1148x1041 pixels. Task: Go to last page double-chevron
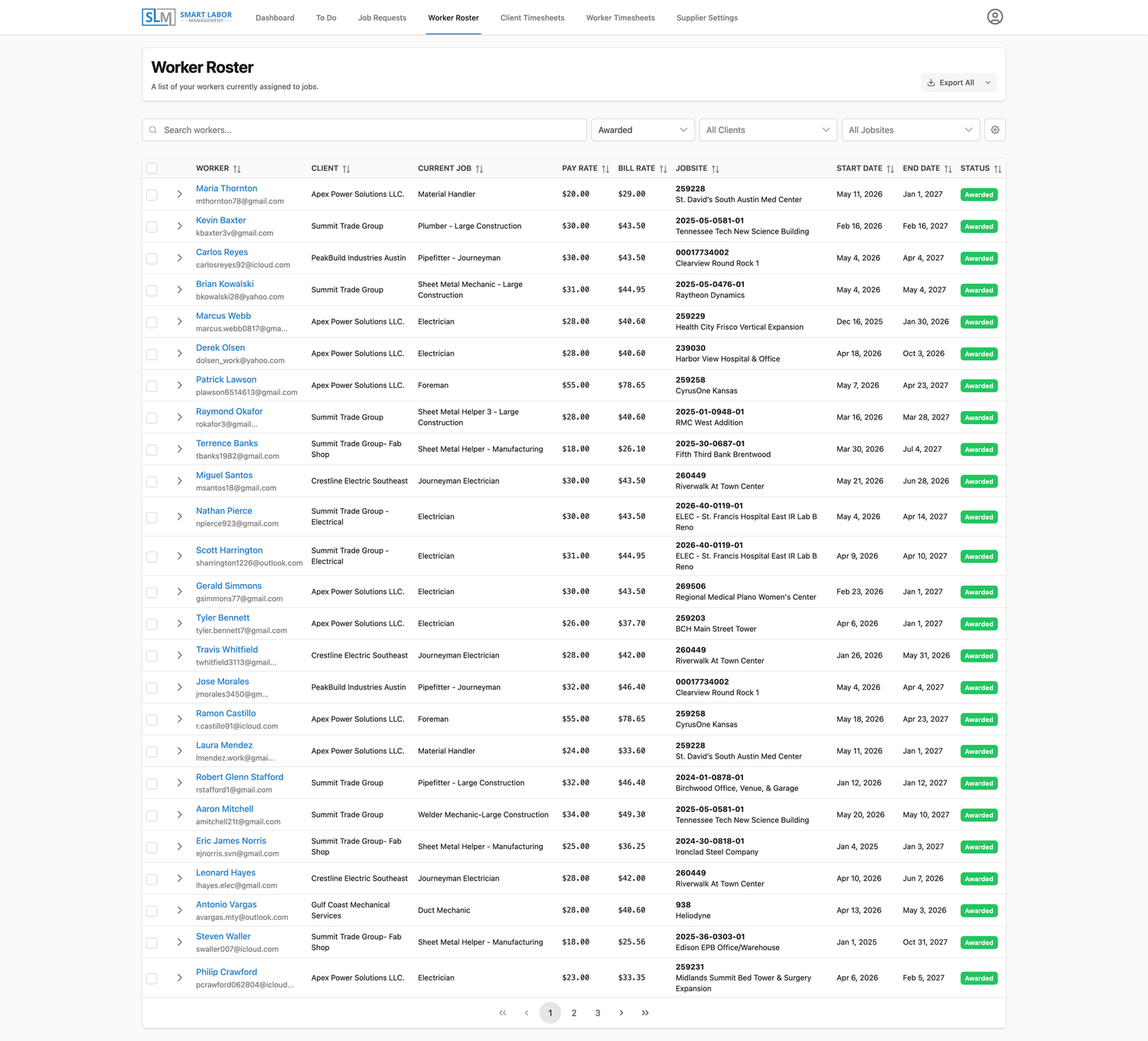pyautogui.click(x=645, y=1013)
